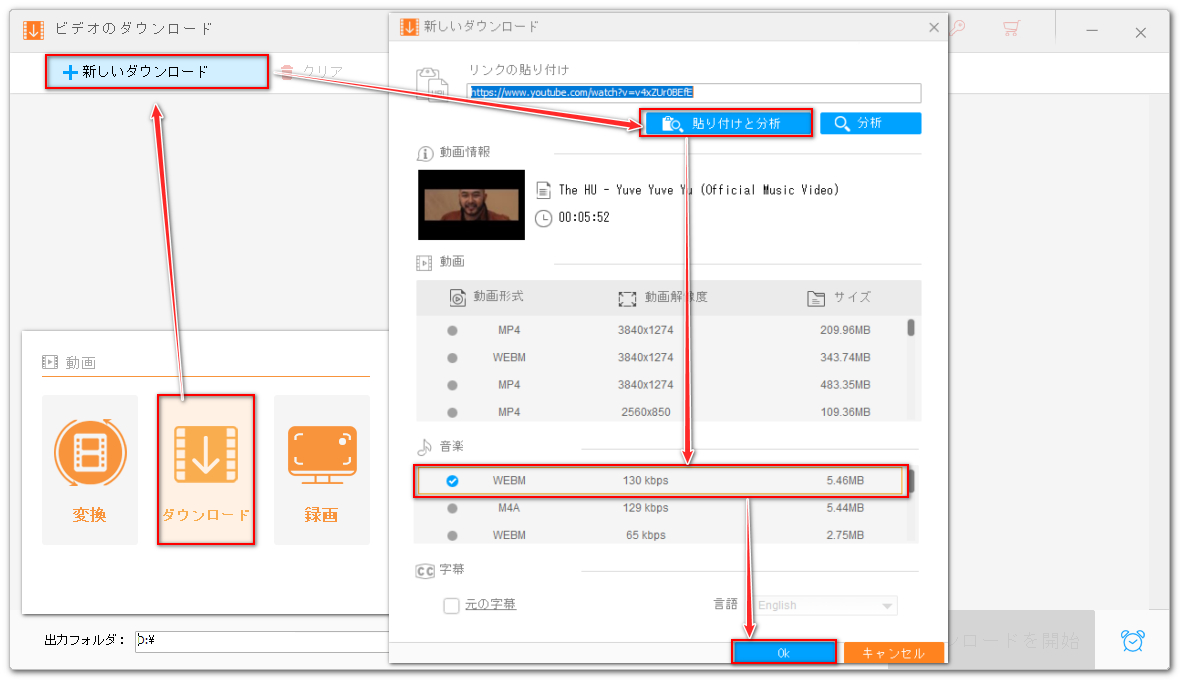1180x680 pixels.
Task: Select the WEBM 130 kbps audio option
Action: point(453,481)
